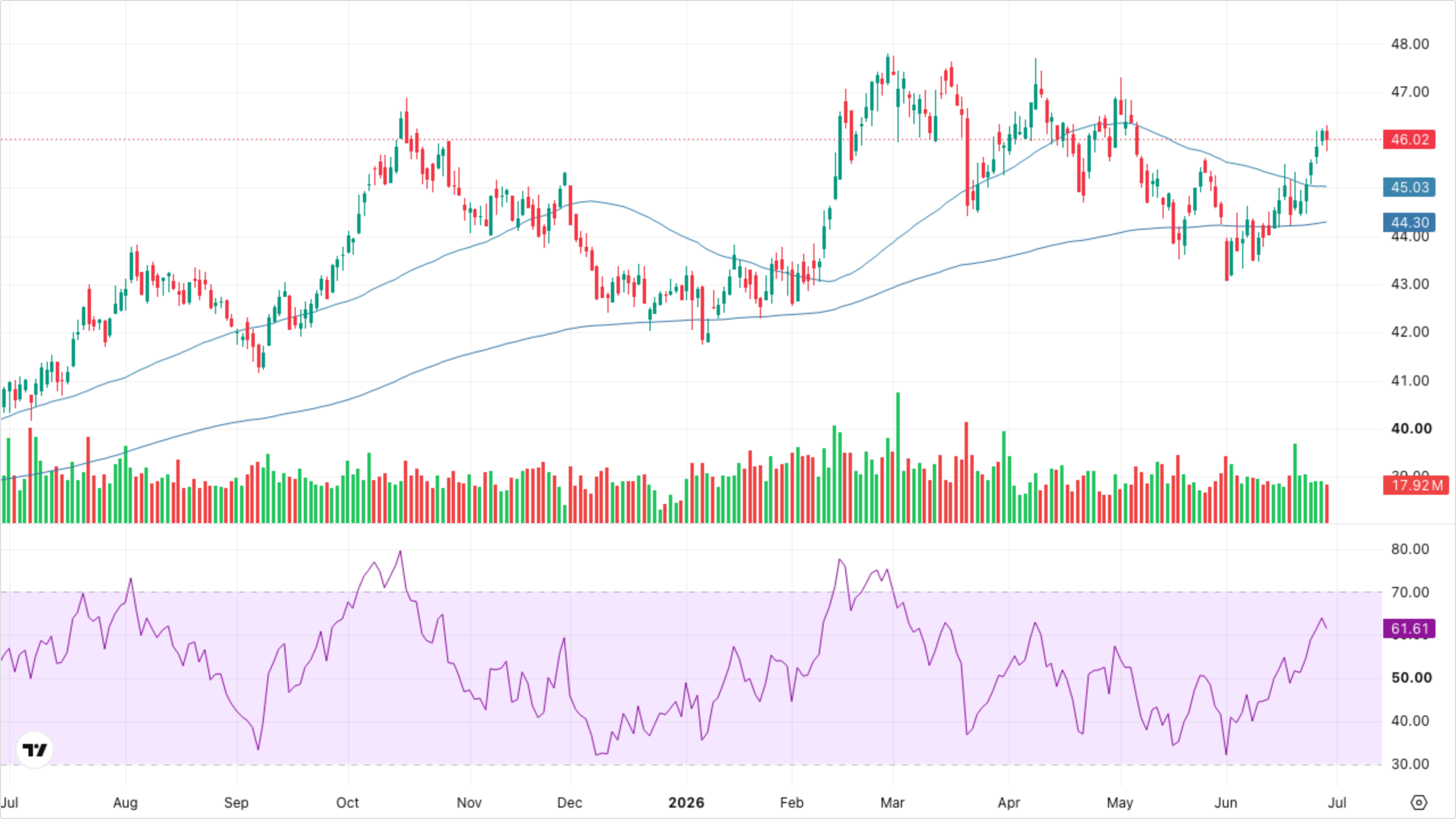This screenshot has height=819, width=1456.
Task: Click the 47.00 price axis label
Action: coord(1410,92)
